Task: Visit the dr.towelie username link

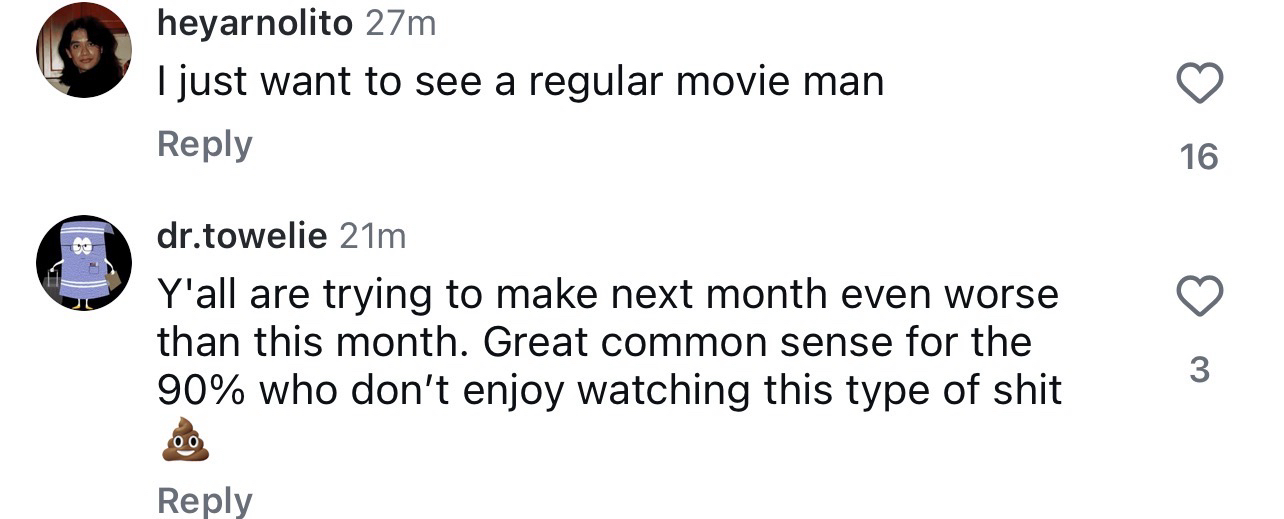Action: (x=242, y=236)
